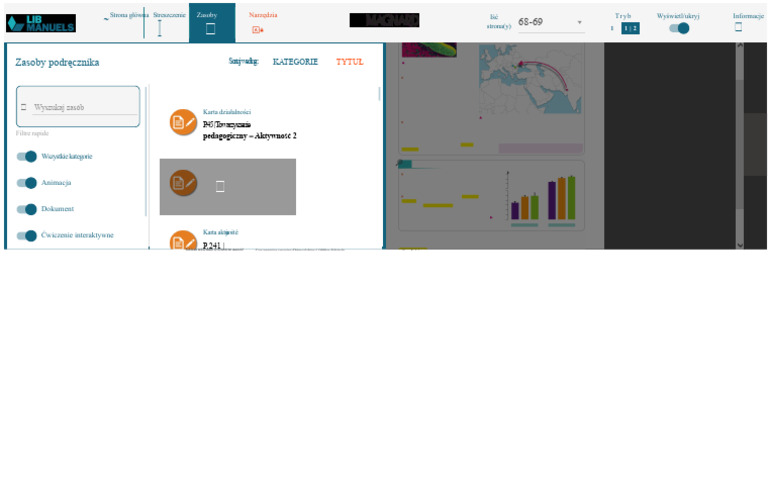Viewport: 768px width, 484px height.
Task: Click the orange icon for the P.241 resource
Action: (183, 240)
